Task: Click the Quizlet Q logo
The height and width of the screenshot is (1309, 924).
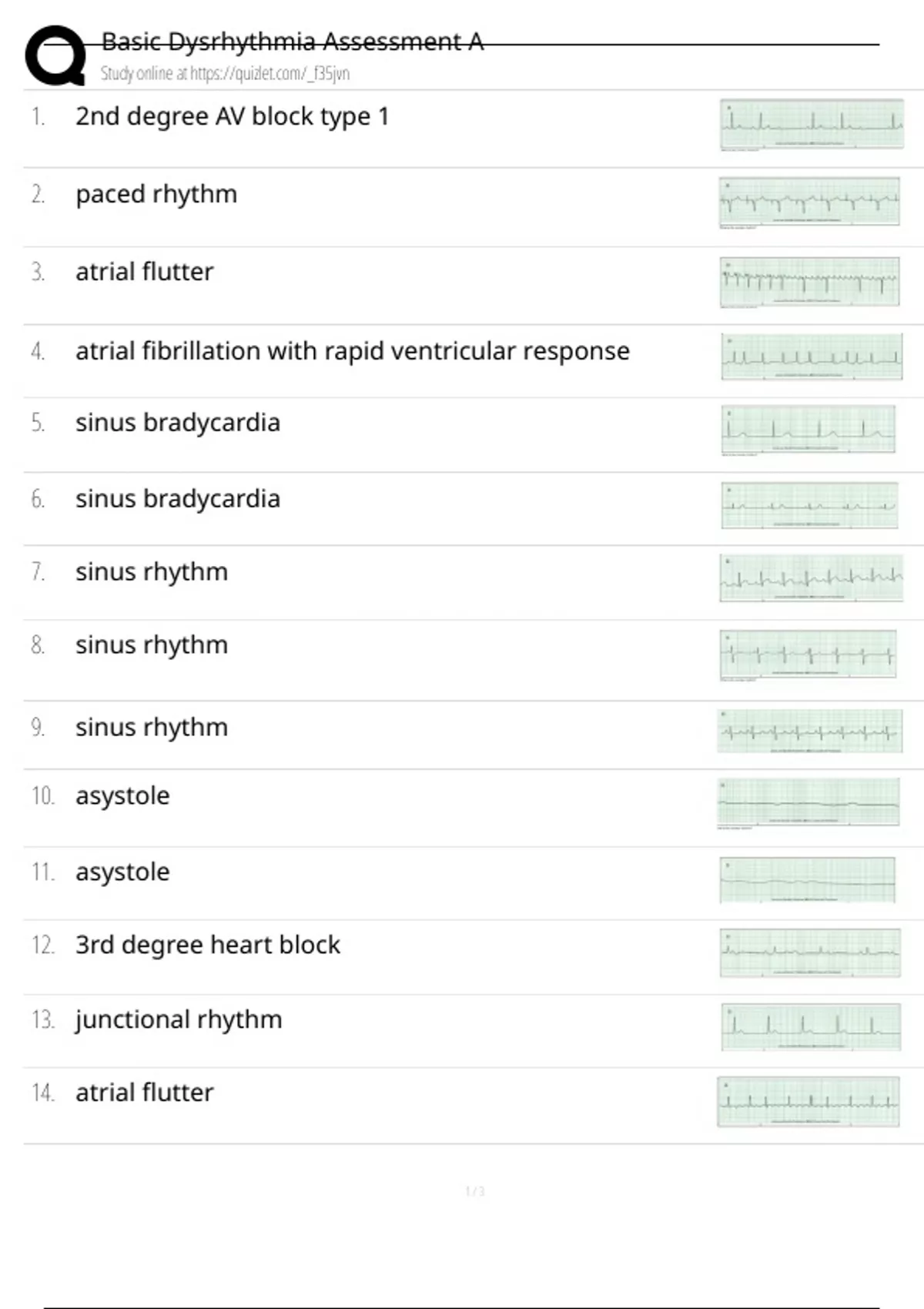Action: (x=55, y=55)
